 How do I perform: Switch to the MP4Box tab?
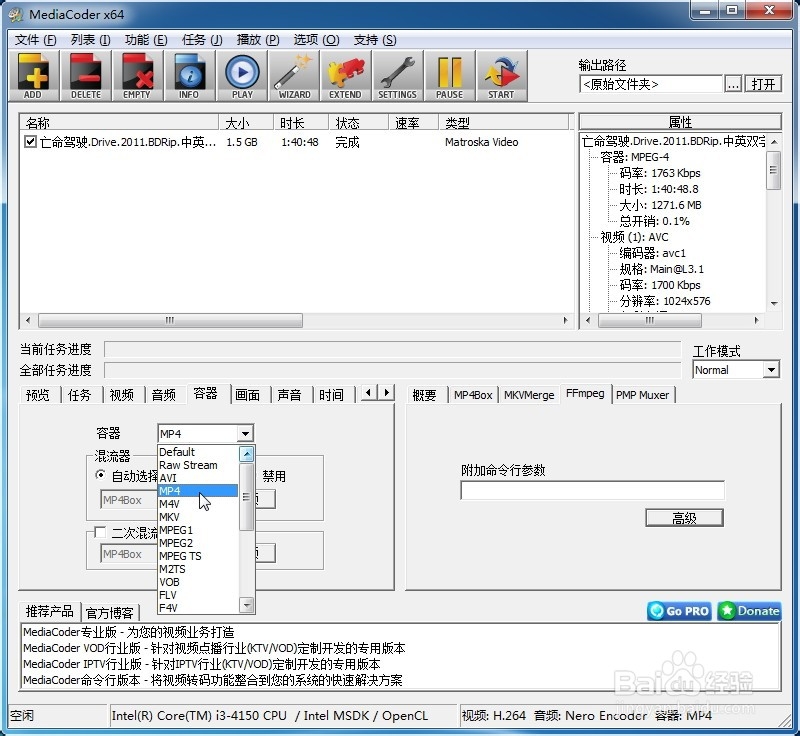[473, 395]
